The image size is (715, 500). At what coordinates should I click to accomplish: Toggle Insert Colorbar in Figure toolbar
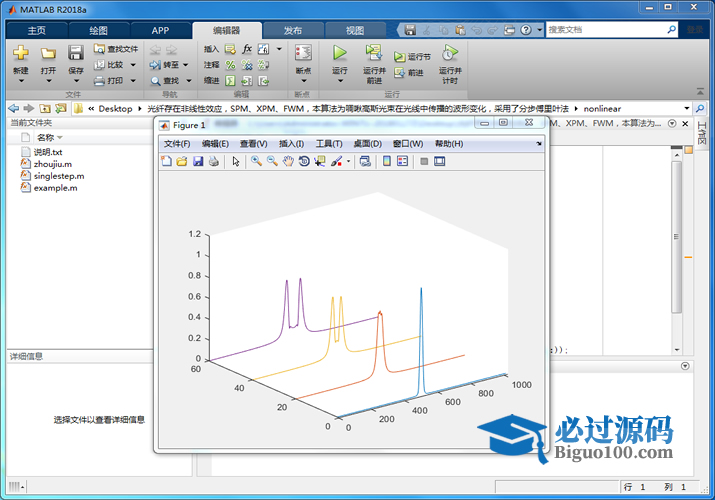click(x=387, y=161)
